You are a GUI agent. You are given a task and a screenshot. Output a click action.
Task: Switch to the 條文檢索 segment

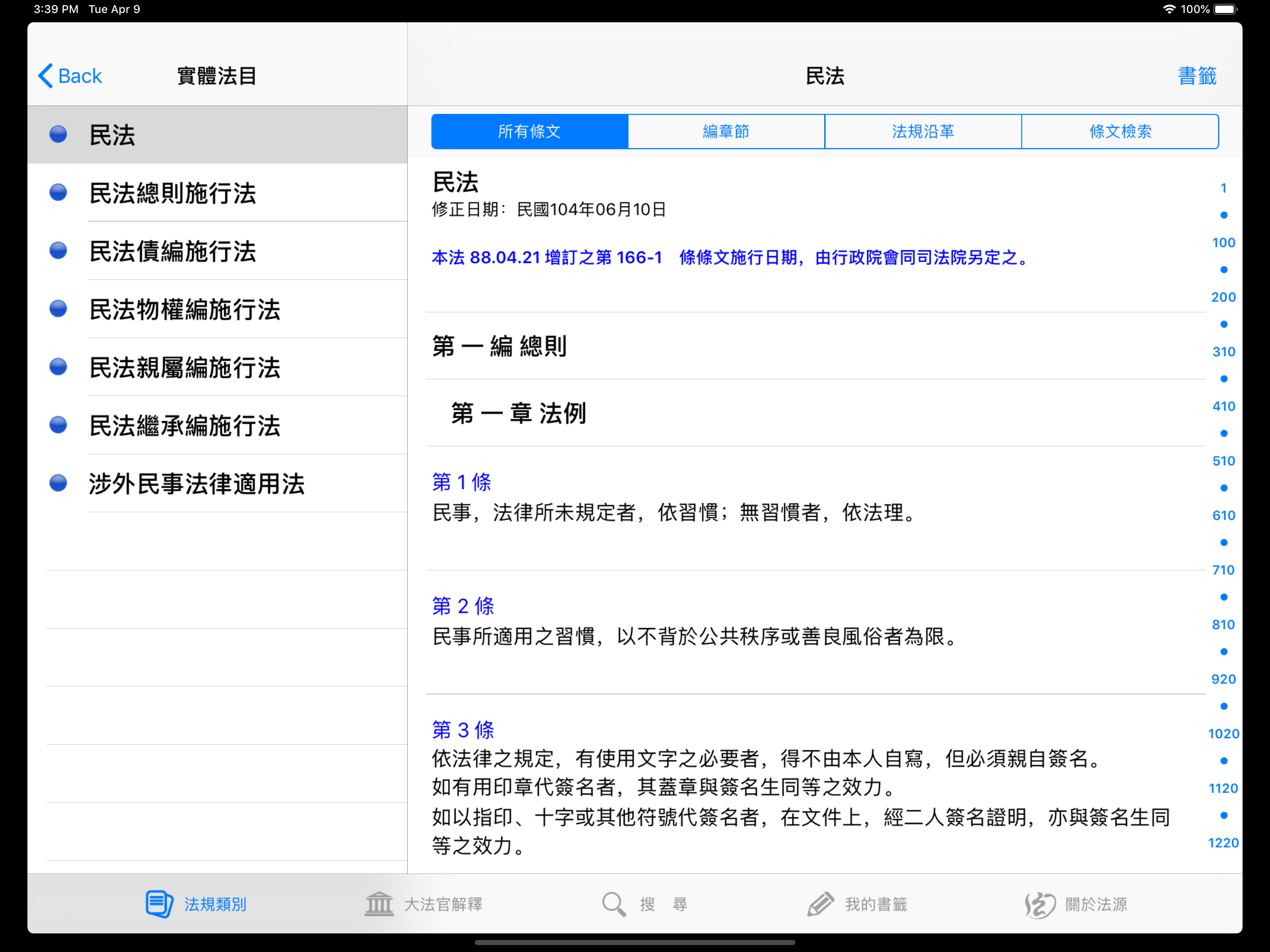coord(1120,132)
